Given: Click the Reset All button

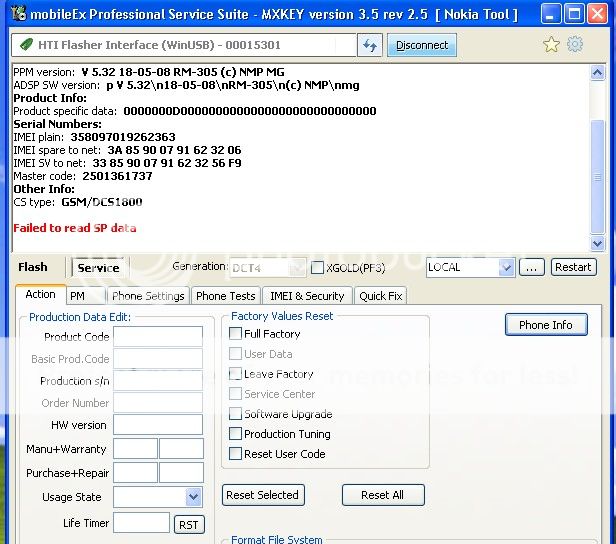Looking at the screenshot, I should pos(383,495).
